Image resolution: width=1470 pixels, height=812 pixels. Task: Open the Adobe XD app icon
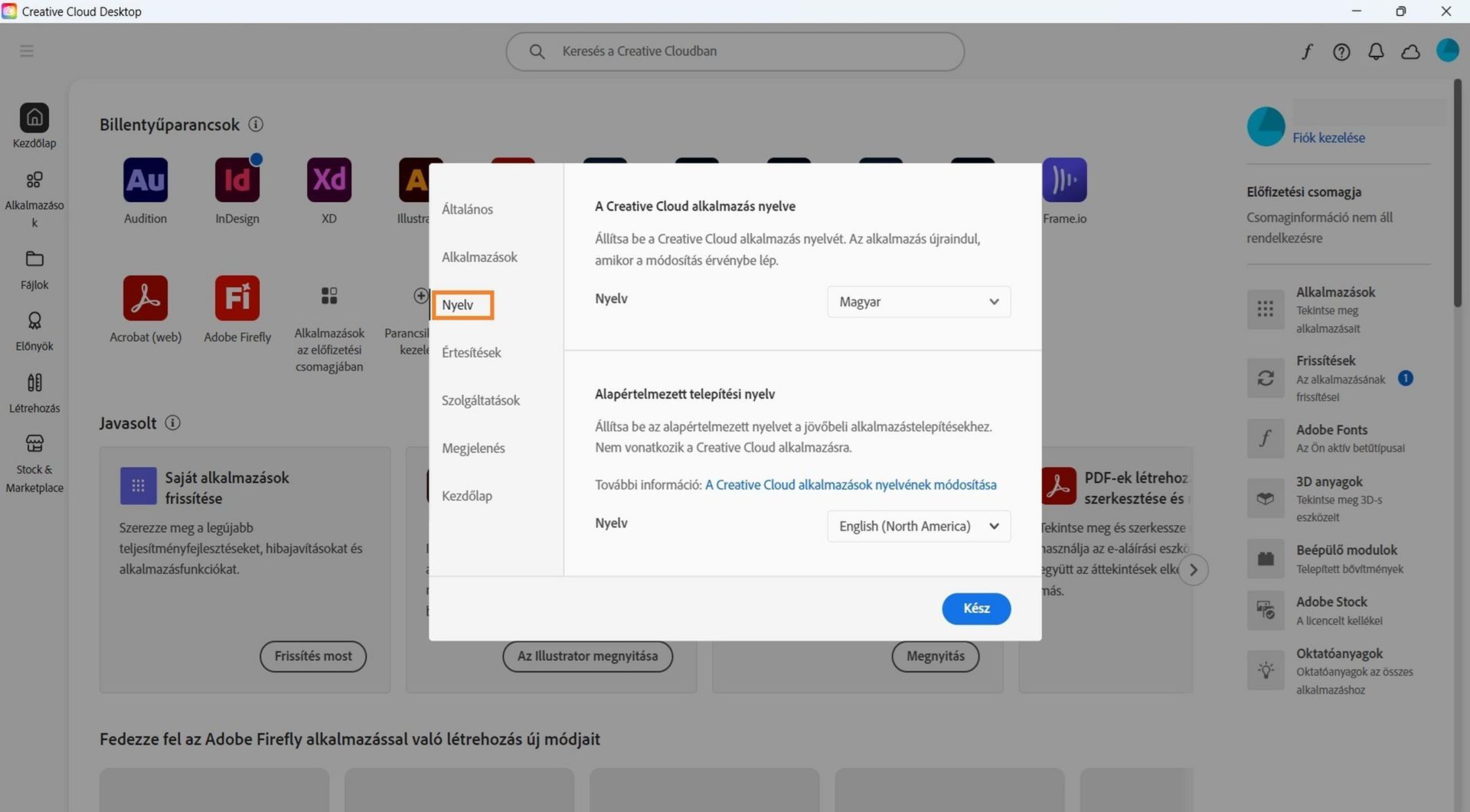(329, 180)
